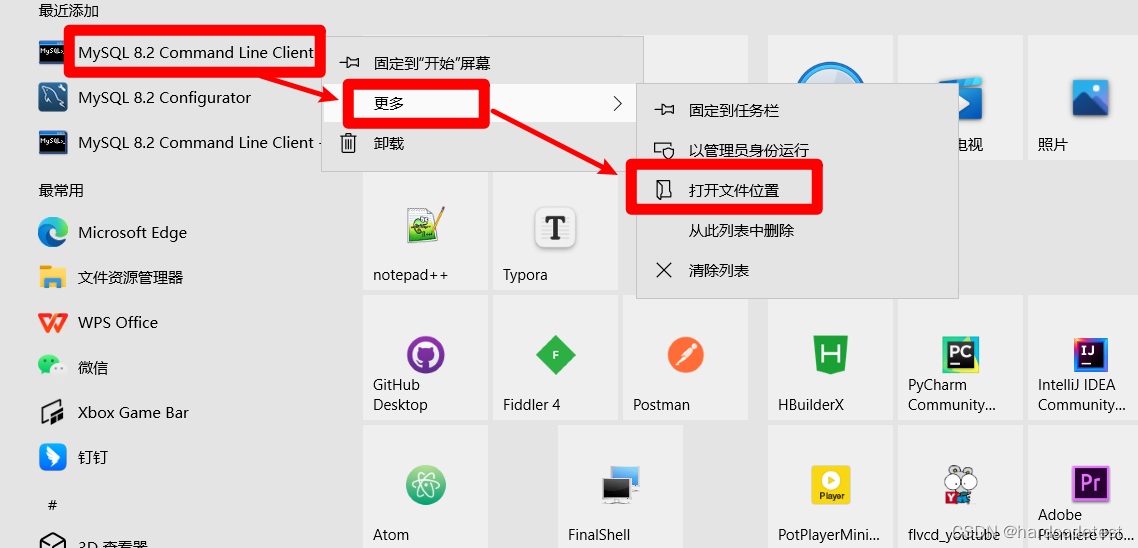
Task: Click the pin icon beside 固定到任务栏
Action: coord(664,110)
